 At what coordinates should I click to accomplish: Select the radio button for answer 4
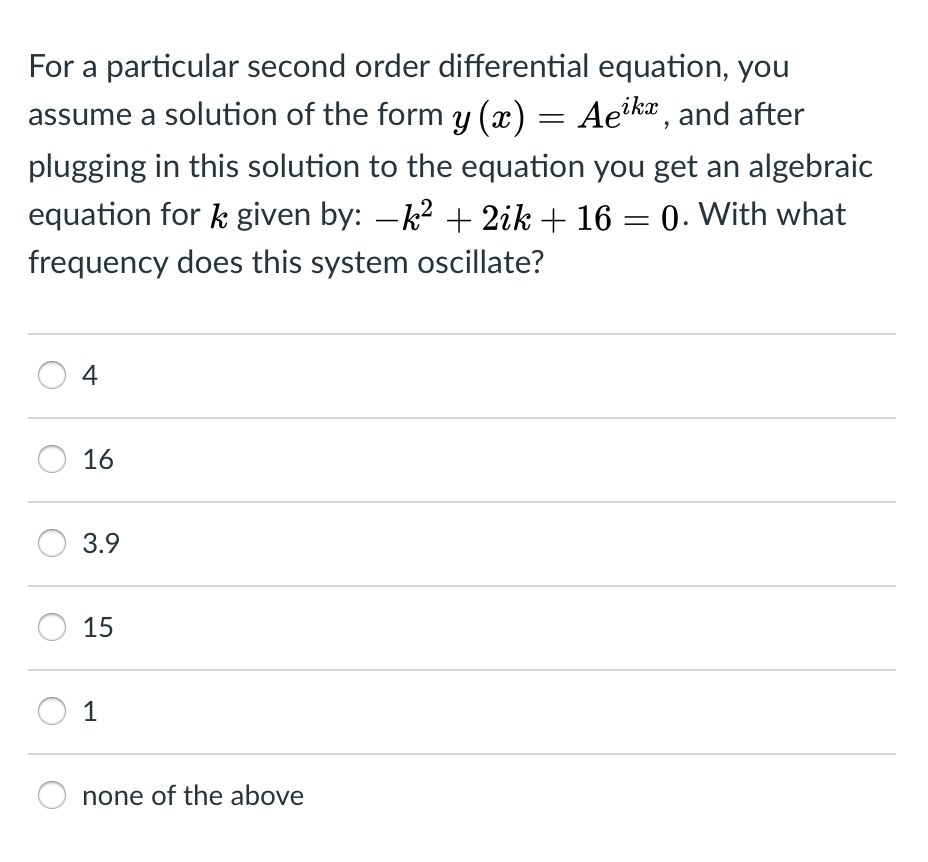click(52, 375)
